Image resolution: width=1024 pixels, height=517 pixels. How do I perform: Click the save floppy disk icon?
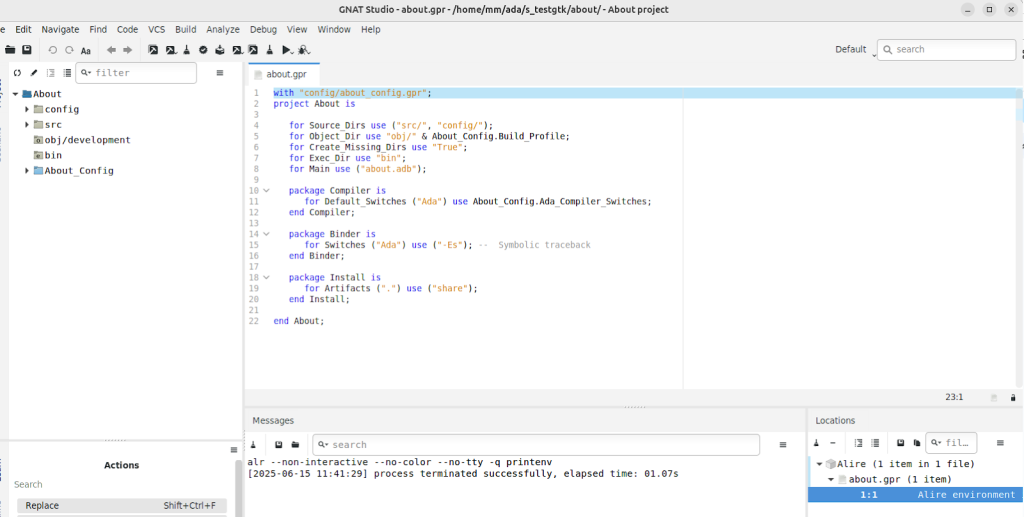coord(27,50)
